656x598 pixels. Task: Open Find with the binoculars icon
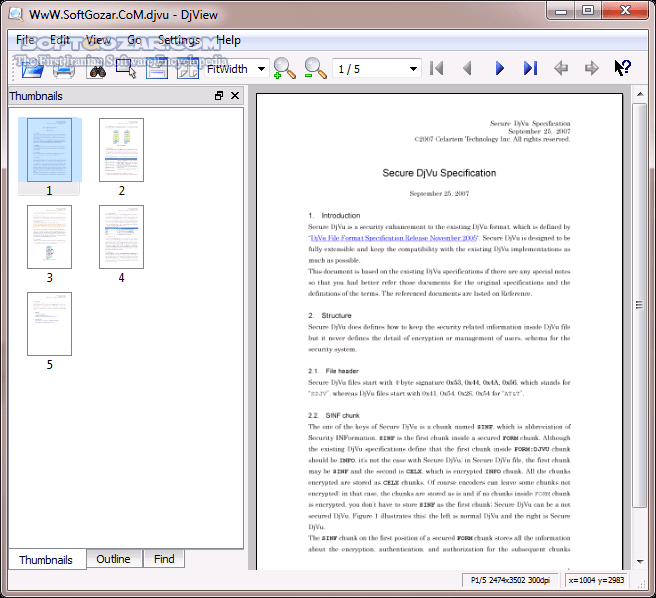(x=97, y=69)
